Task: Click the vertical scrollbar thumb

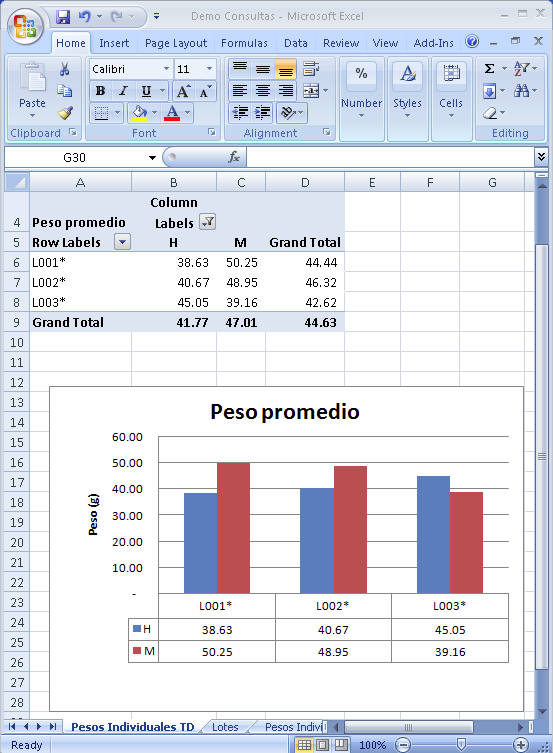Action: click(x=541, y=456)
